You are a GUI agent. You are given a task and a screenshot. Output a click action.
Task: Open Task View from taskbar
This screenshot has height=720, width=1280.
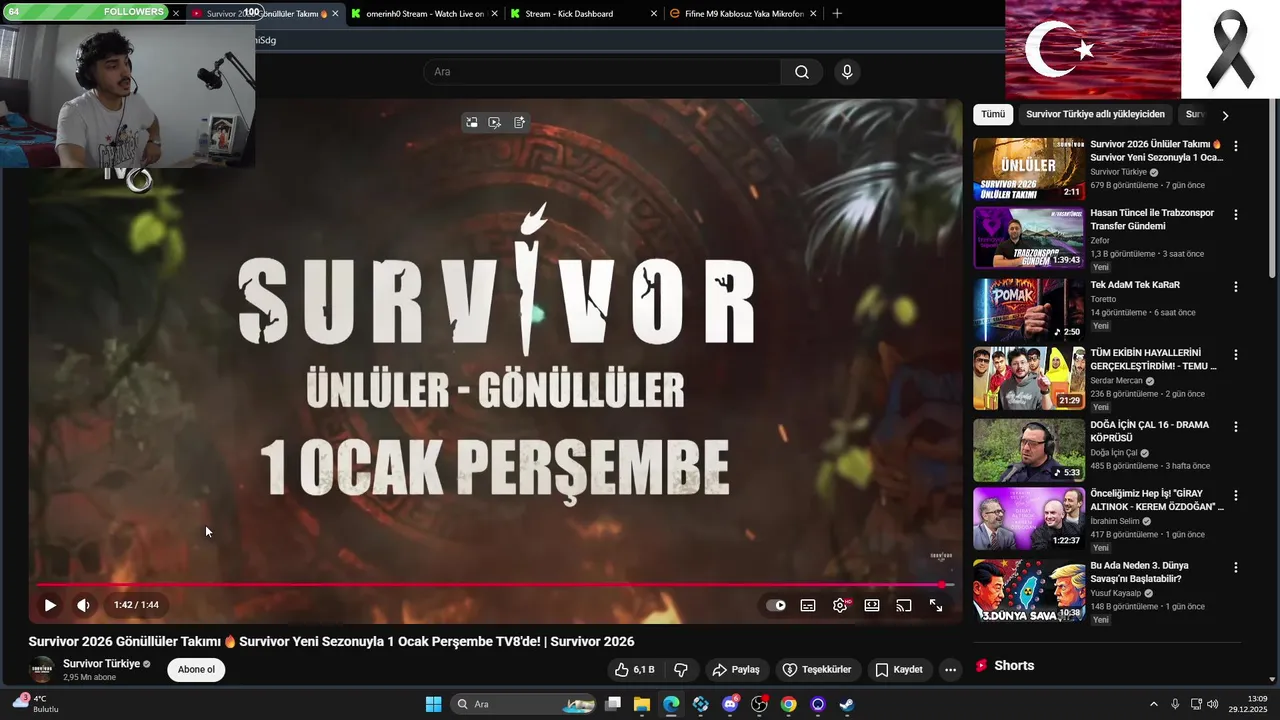(x=613, y=704)
